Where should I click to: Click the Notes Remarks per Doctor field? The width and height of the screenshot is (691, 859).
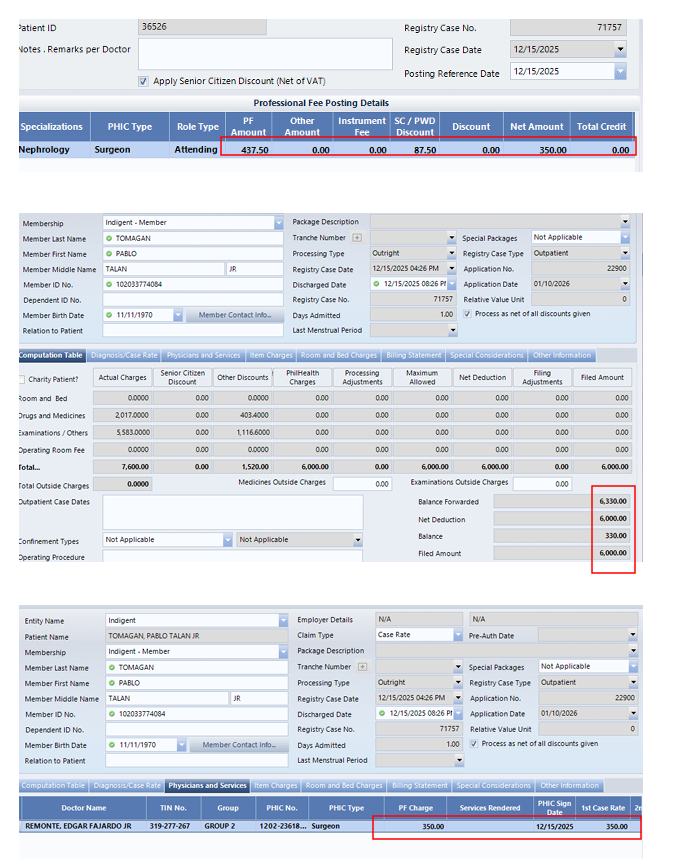265,54
